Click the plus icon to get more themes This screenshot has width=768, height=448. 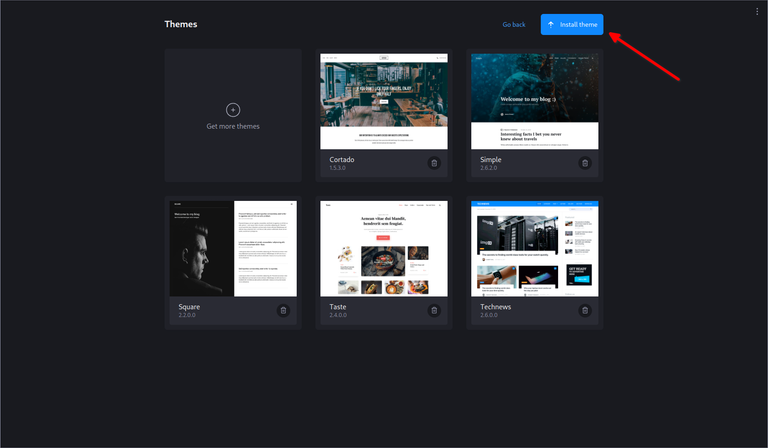233,110
